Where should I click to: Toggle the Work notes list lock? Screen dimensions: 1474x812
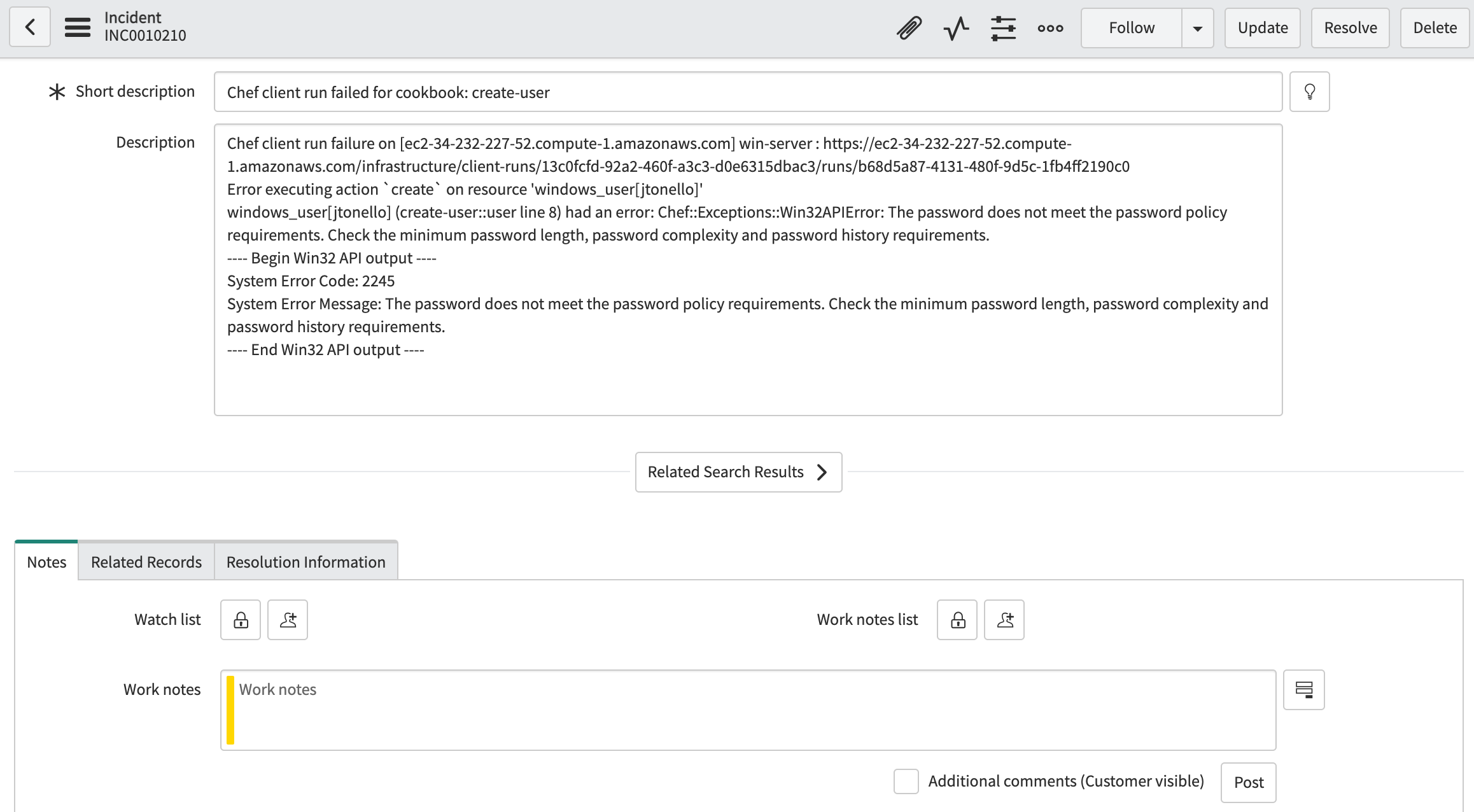[957, 619]
